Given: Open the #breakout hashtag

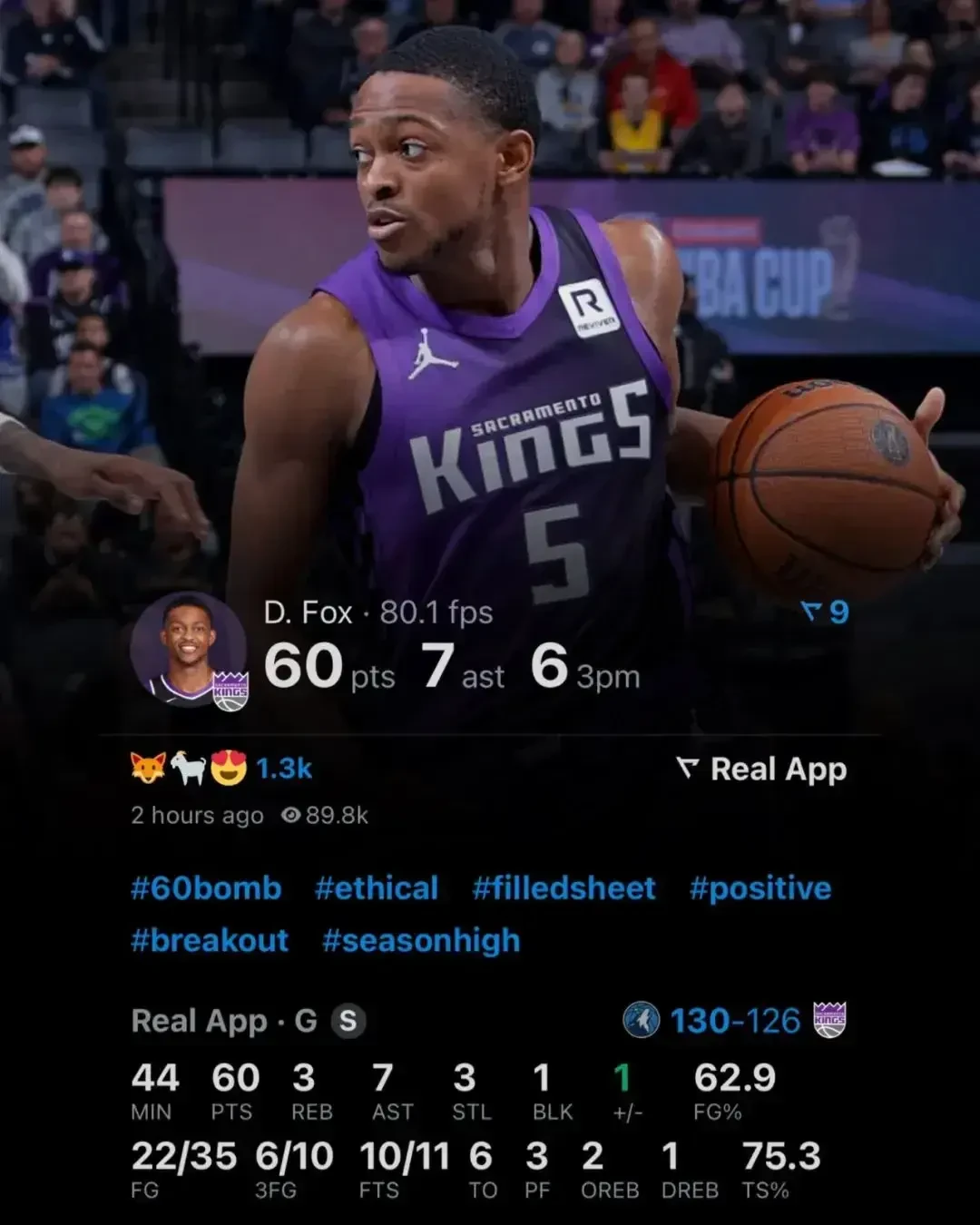Looking at the screenshot, I should [x=210, y=940].
